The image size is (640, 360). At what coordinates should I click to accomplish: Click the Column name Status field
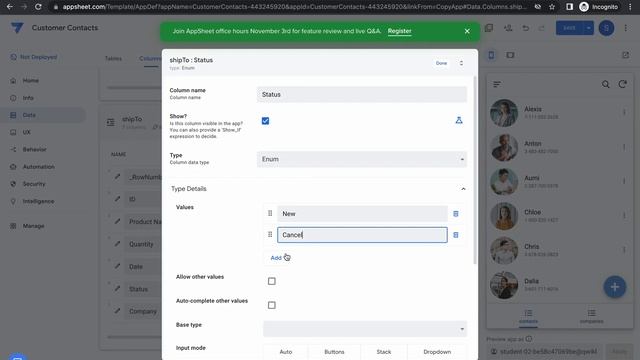362,94
